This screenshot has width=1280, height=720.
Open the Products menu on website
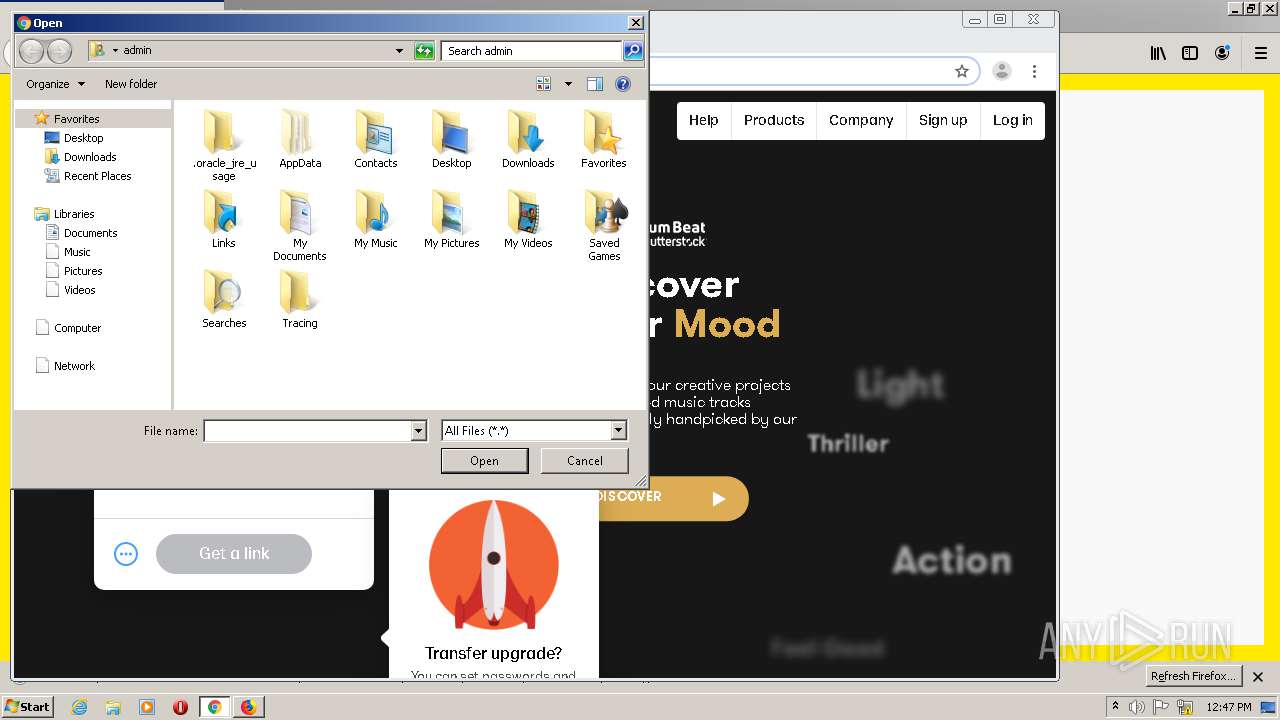774,120
